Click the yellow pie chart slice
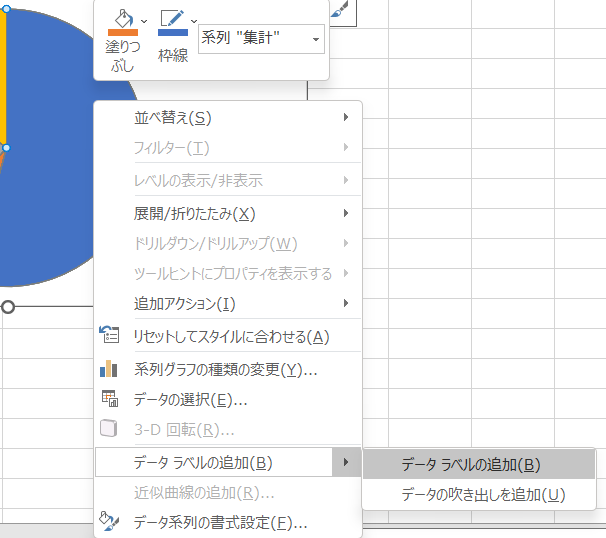The width and height of the screenshot is (606, 538). point(2,77)
